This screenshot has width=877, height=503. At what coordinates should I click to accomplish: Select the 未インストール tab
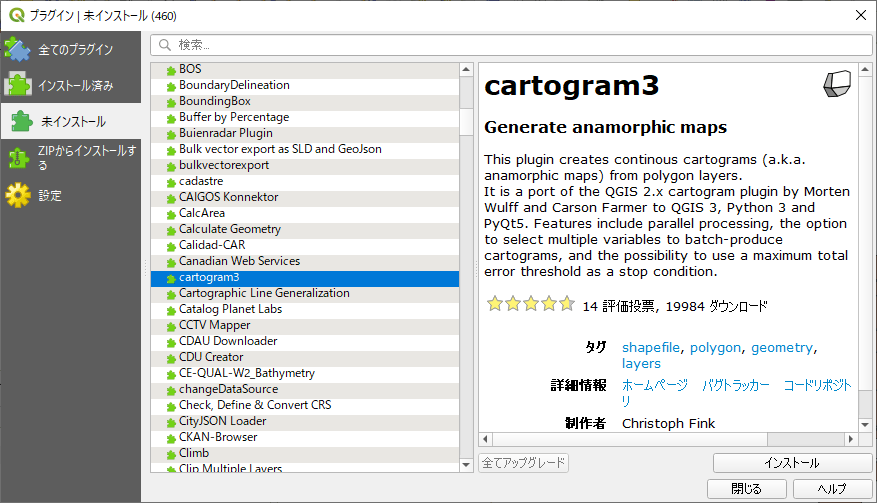coord(70,121)
